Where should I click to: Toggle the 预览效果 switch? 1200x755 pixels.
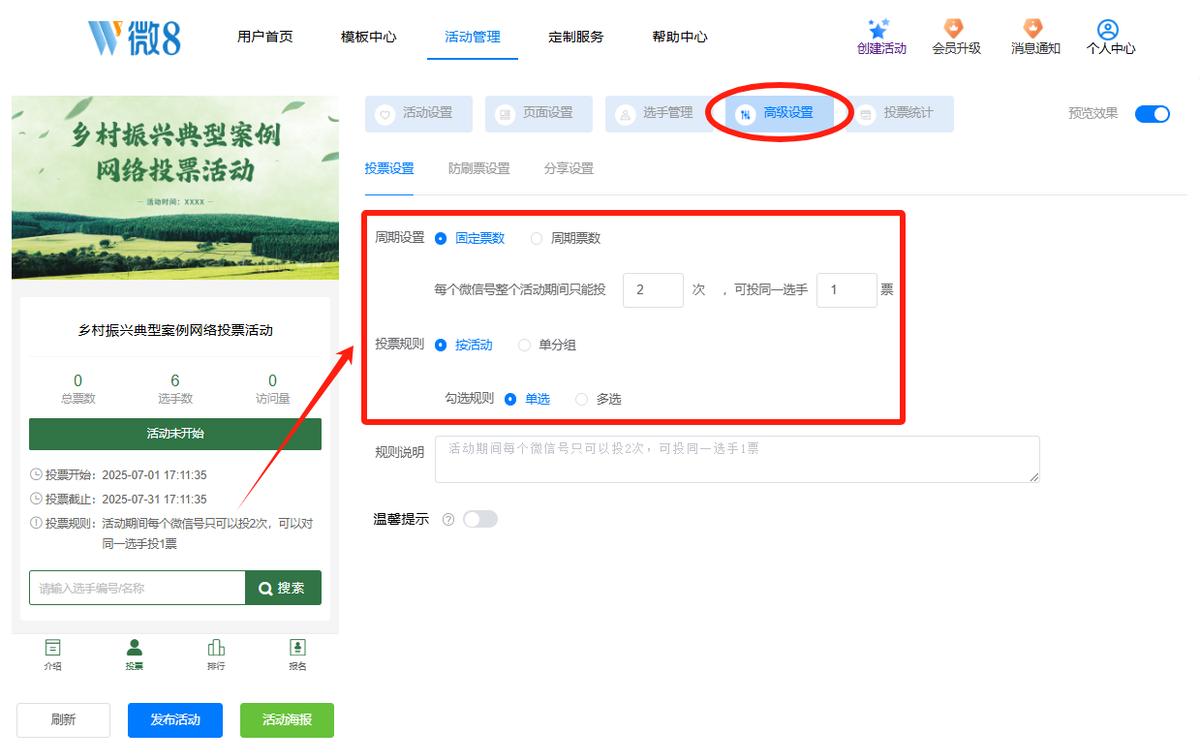pyautogui.click(x=1152, y=114)
